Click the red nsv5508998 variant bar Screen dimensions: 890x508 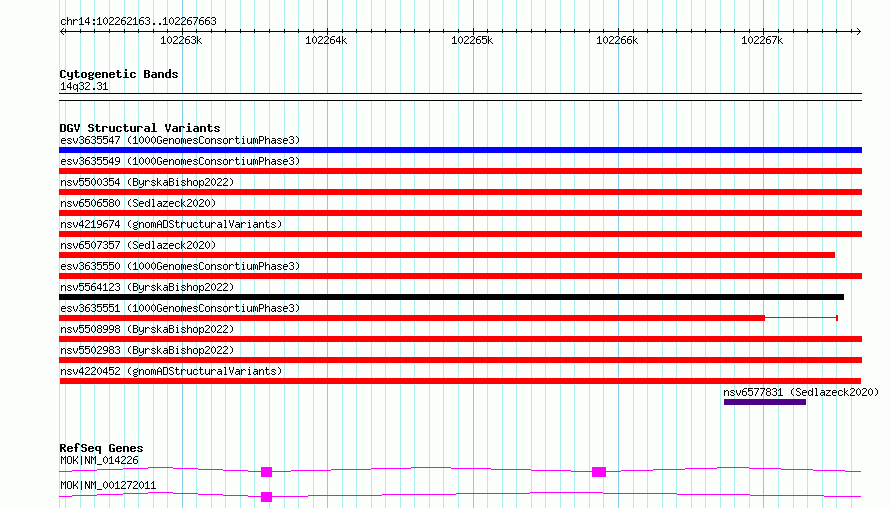[x=460, y=339]
